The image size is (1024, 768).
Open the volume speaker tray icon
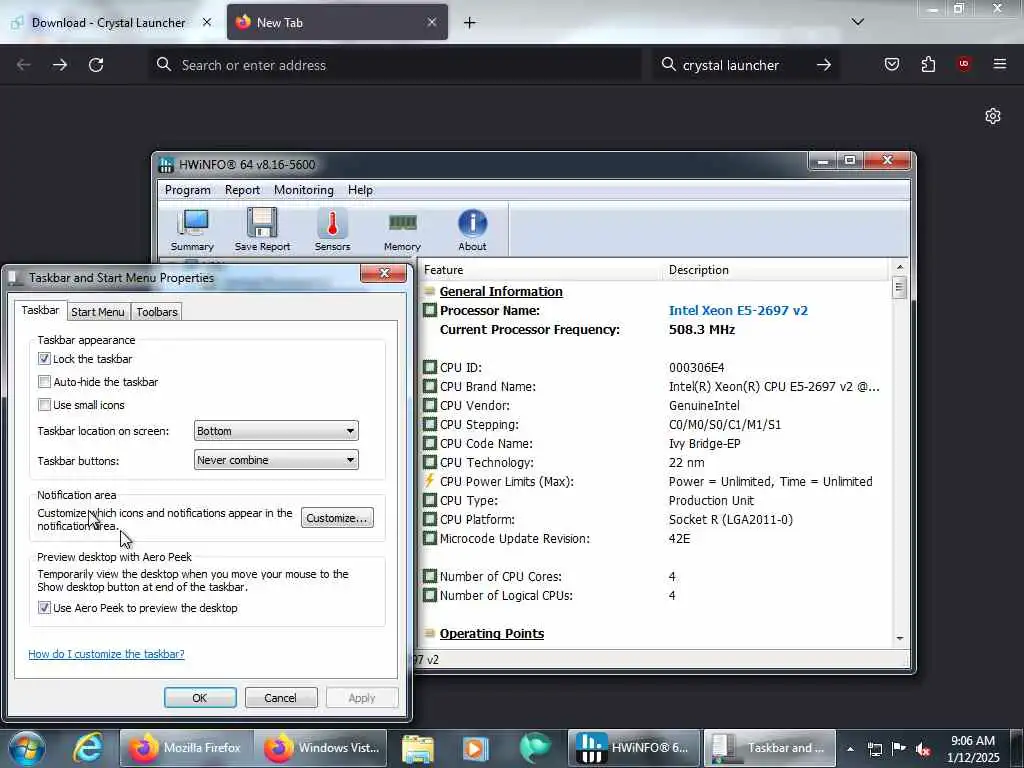pos(923,749)
